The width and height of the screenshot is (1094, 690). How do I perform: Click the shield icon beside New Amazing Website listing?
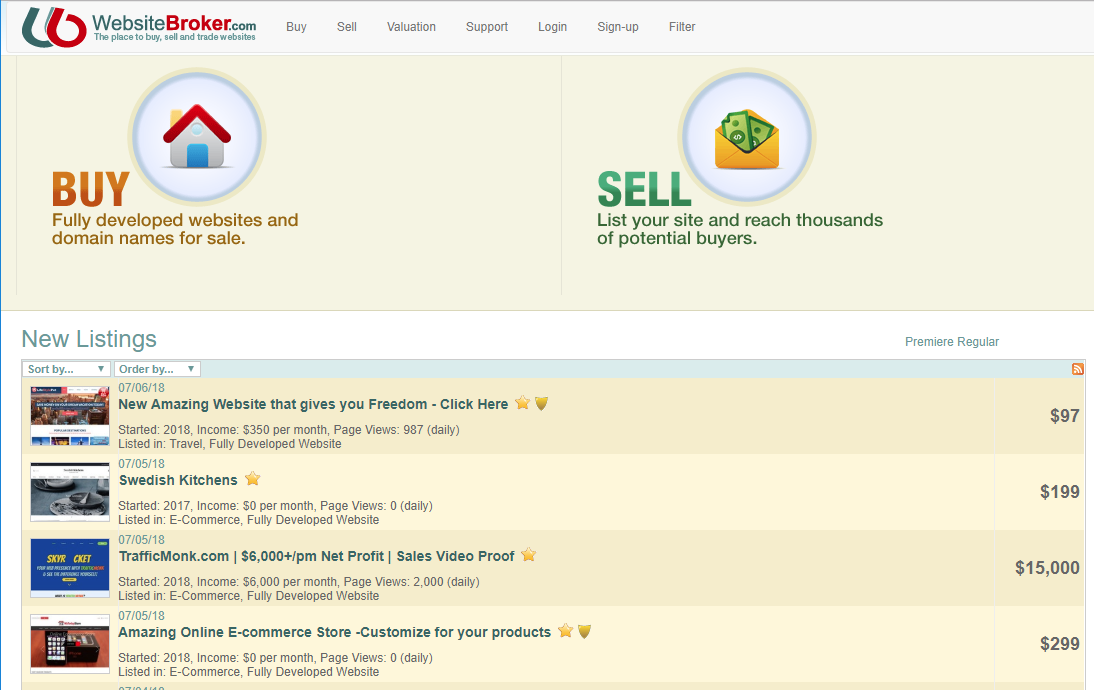pyautogui.click(x=541, y=403)
